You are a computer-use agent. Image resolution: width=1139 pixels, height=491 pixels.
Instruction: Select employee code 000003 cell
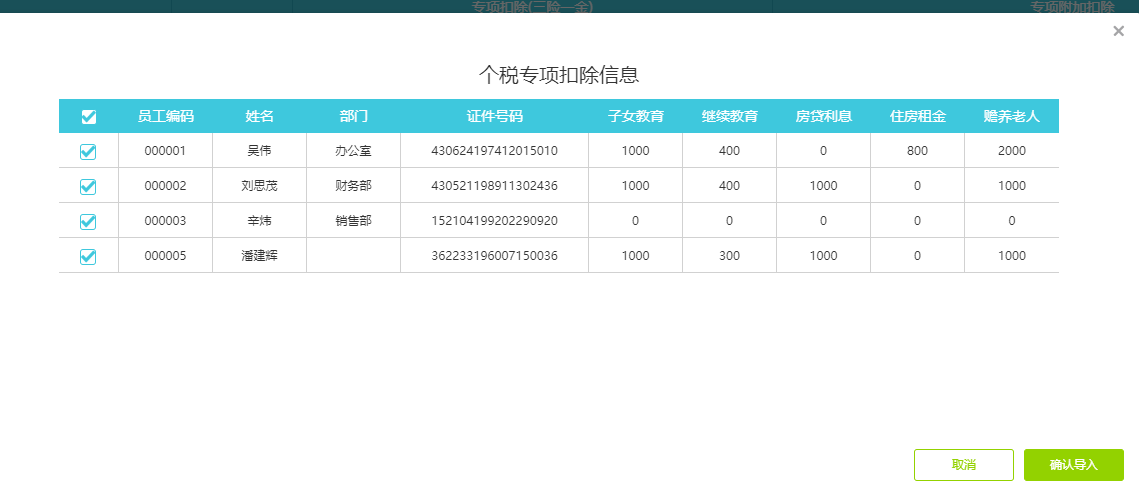click(166, 221)
